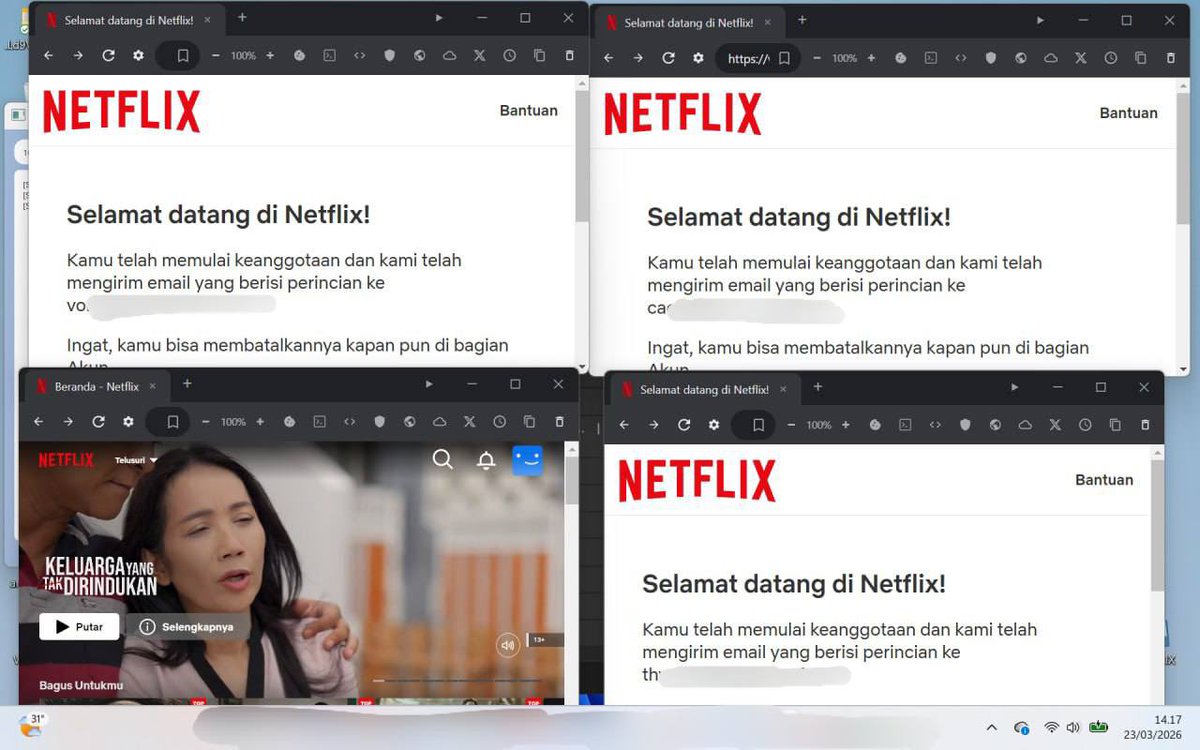This screenshot has height=750, width=1200.
Task: Mute the Keluarga Yang Tak Dirindukan preview
Action: 508,645
